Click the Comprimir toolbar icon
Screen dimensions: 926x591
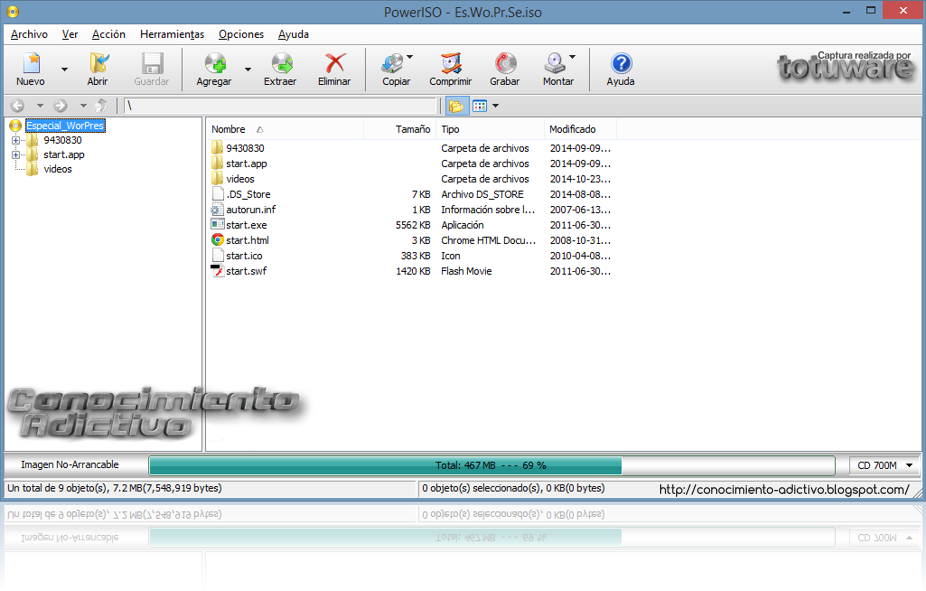tap(451, 63)
